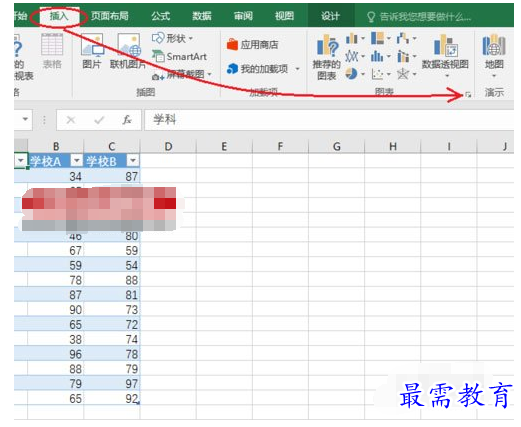Select the cell containing 97

[112, 384]
